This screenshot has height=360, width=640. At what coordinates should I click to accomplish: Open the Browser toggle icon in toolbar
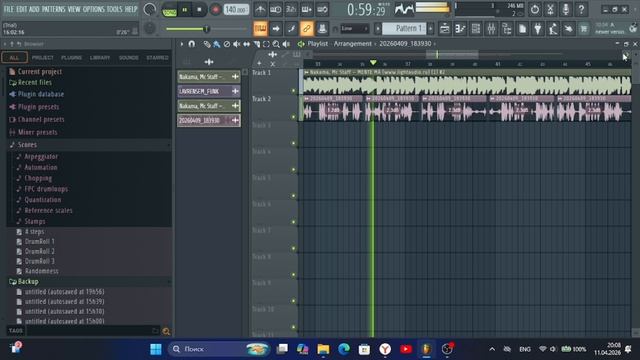coord(507,29)
